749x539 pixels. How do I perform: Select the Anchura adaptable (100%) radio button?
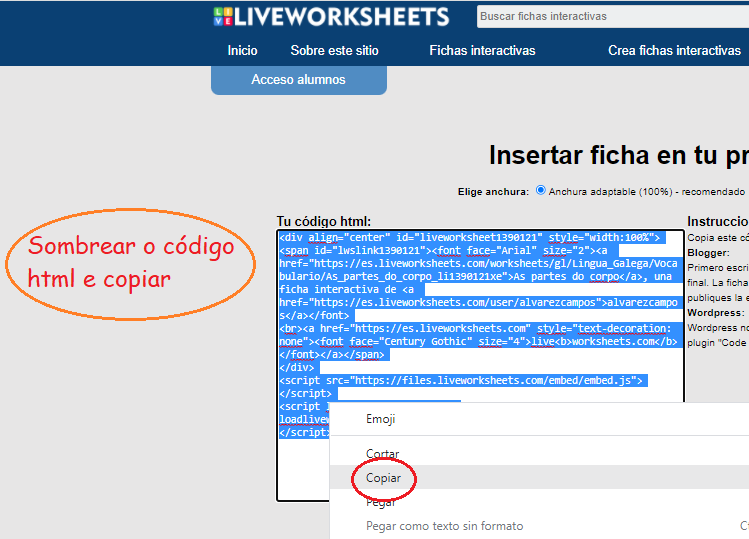tap(541, 190)
